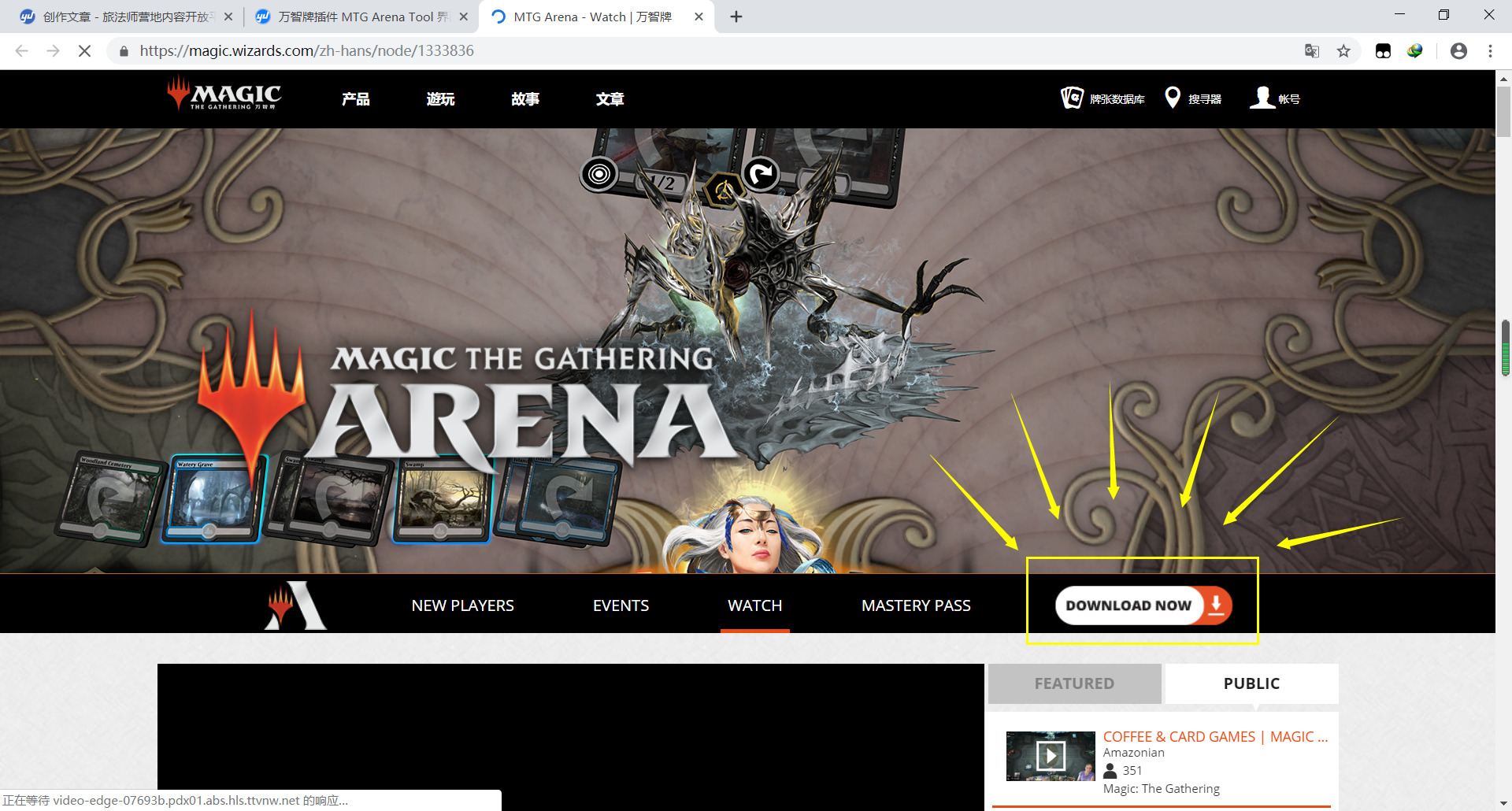Image resolution: width=1512 pixels, height=811 pixels.
Task: Open the account user icon
Action: 1262,98
